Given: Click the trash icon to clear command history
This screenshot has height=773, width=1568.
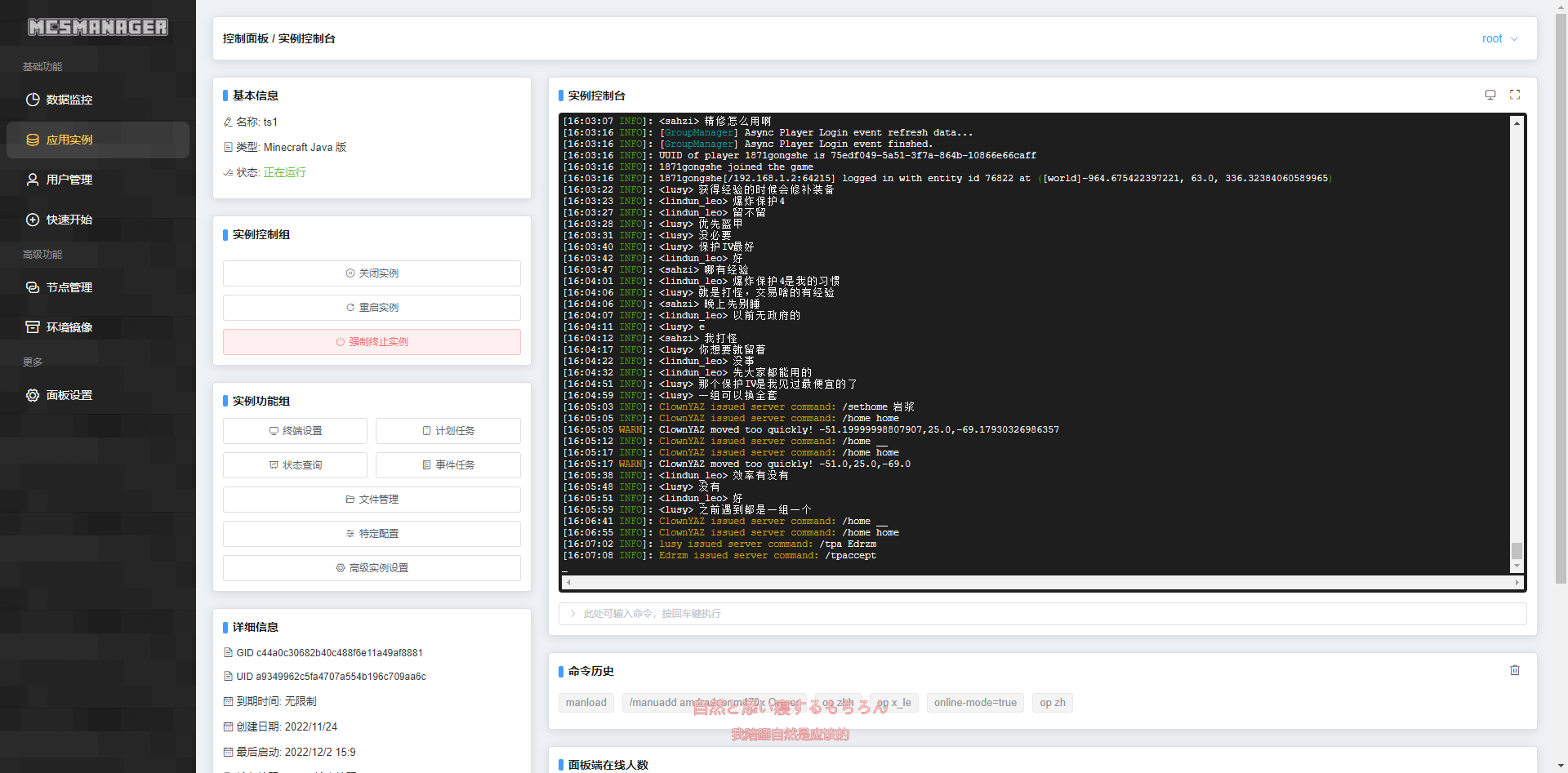Looking at the screenshot, I should coord(1515,670).
